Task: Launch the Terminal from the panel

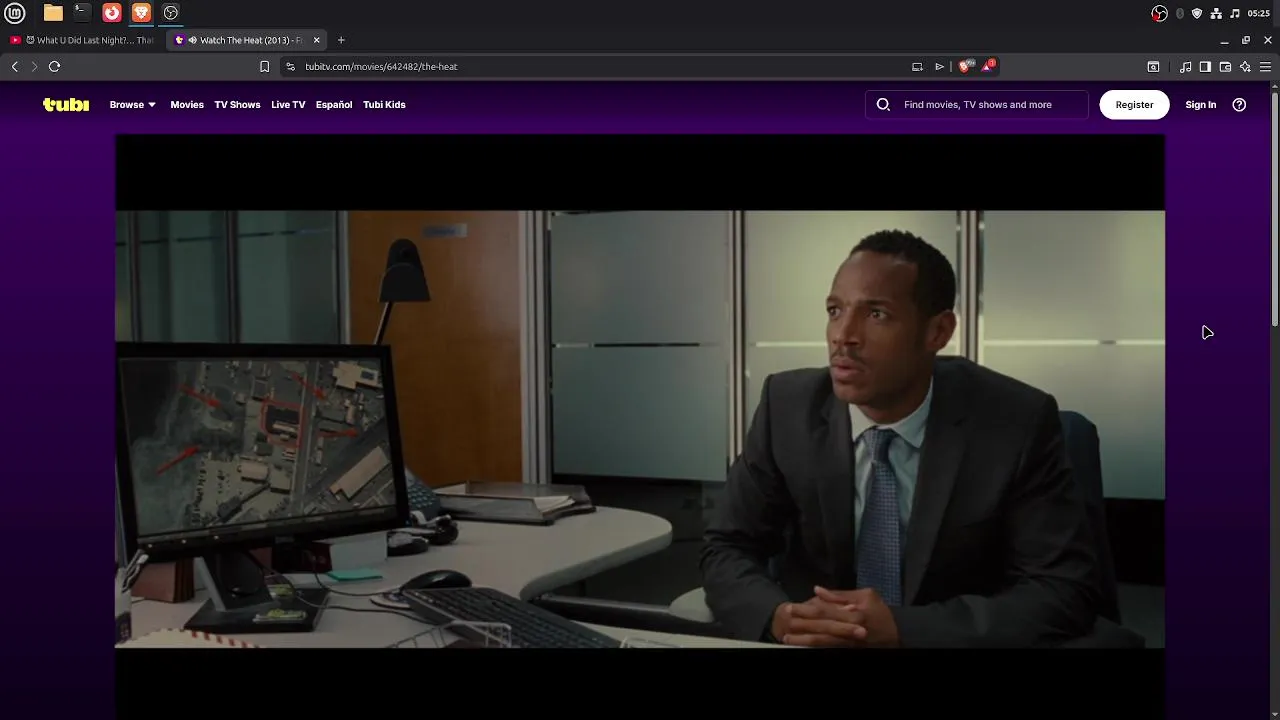Action: coord(82,13)
